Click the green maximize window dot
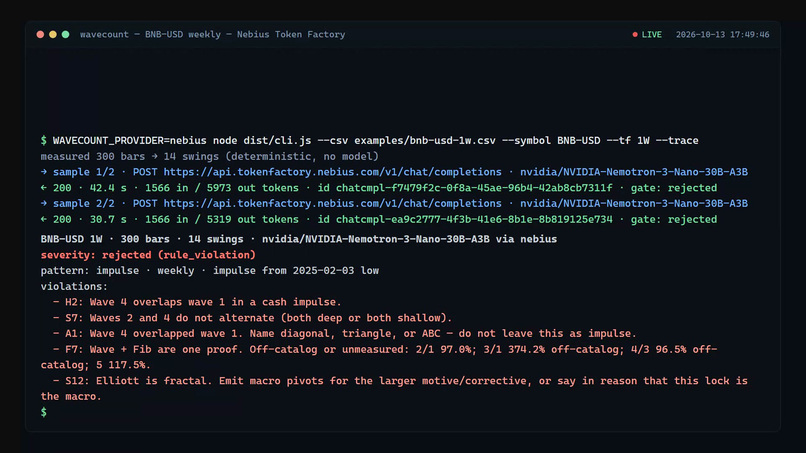 [x=65, y=34]
